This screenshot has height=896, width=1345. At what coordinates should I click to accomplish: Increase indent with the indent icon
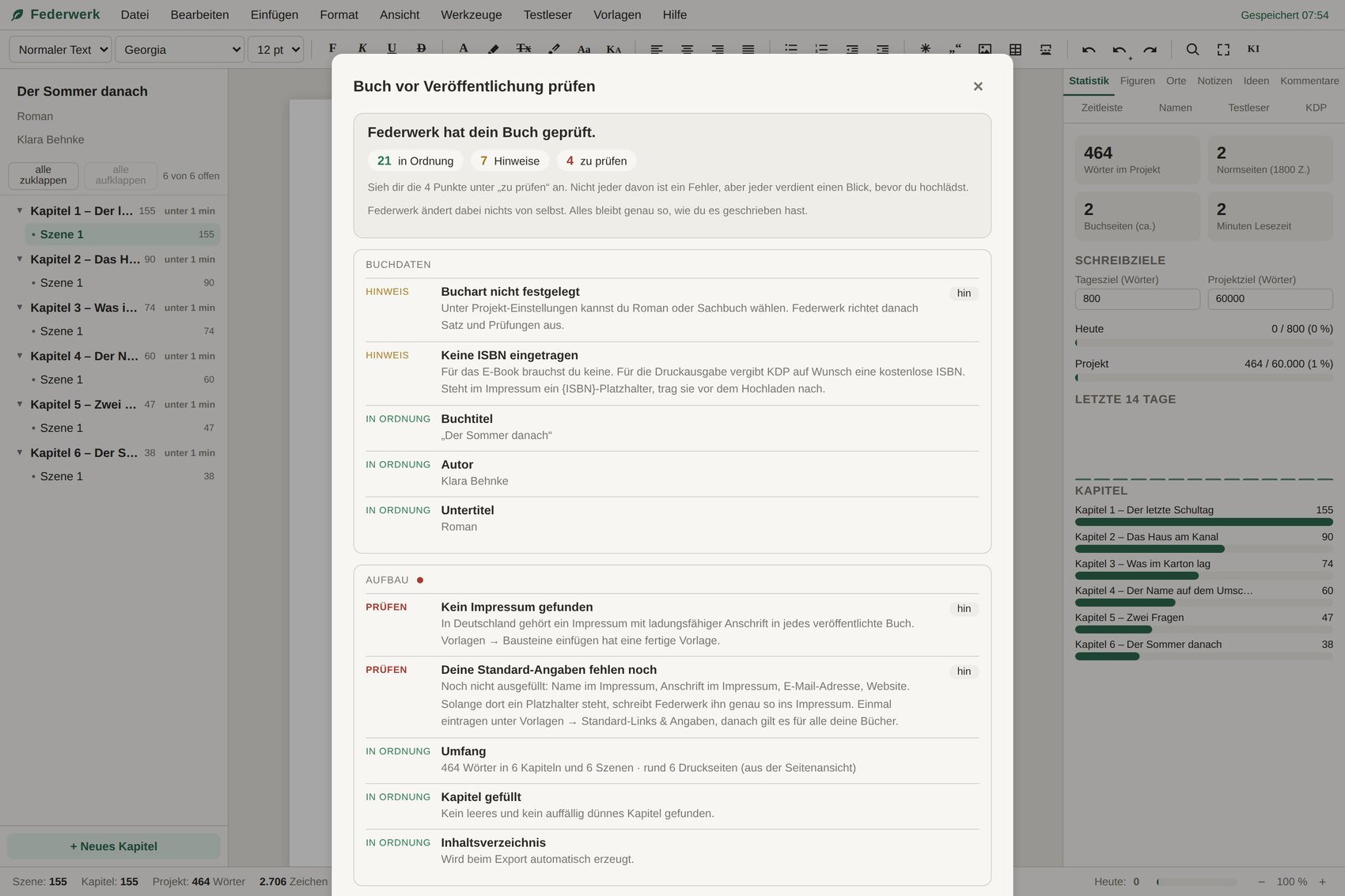(883, 49)
